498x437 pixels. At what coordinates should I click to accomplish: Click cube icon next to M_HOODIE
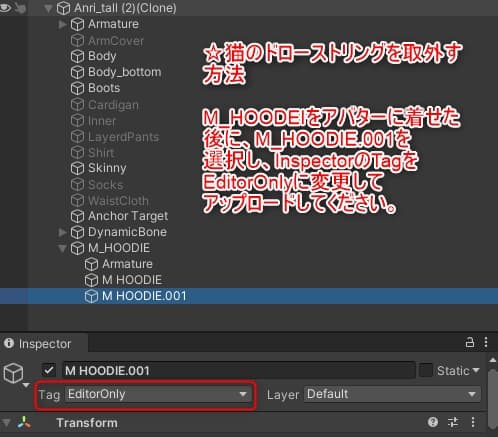coord(77,248)
